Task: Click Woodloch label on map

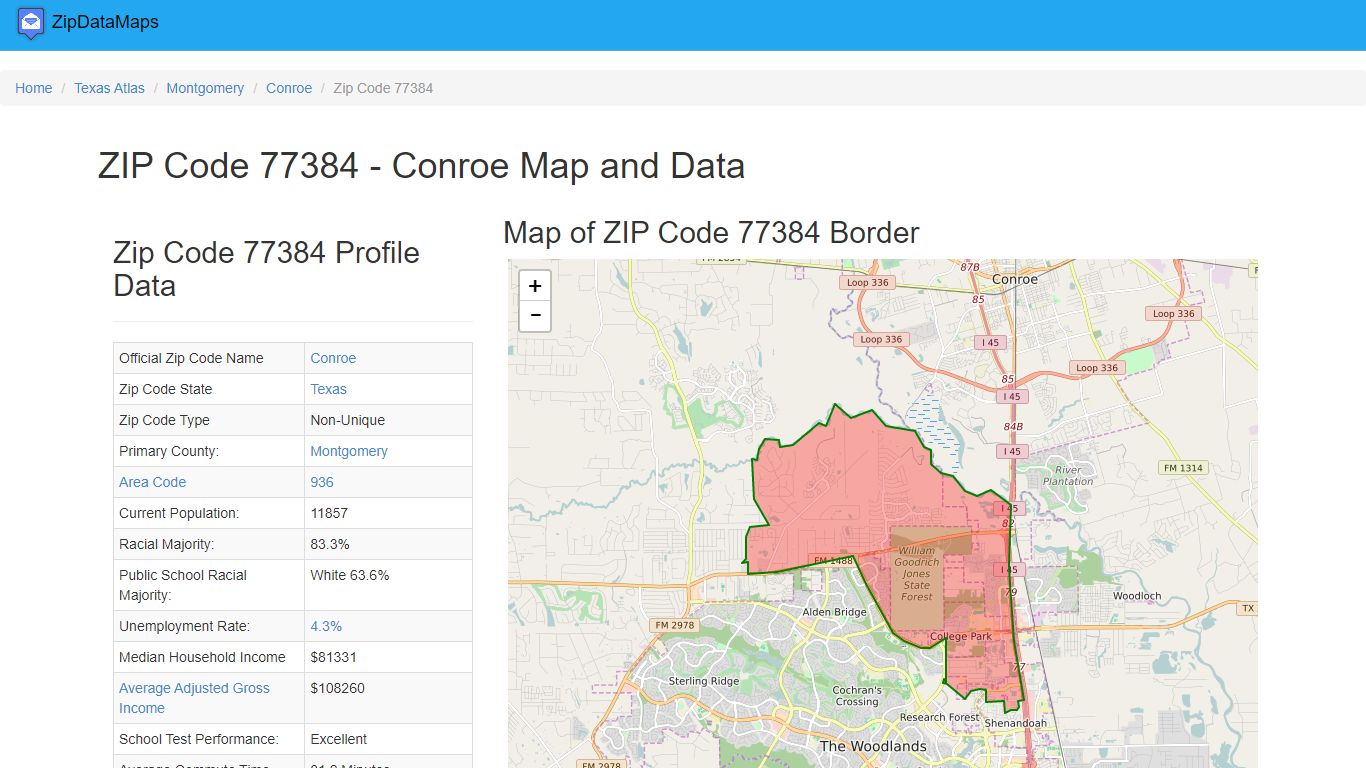Action: tap(1137, 596)
